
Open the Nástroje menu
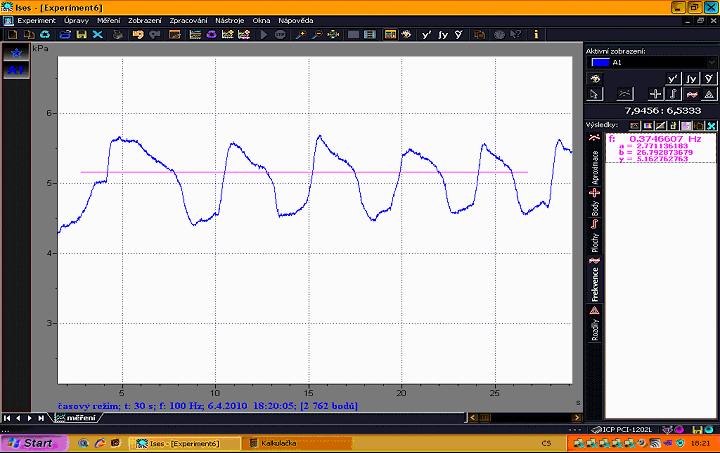coord(230,21)
